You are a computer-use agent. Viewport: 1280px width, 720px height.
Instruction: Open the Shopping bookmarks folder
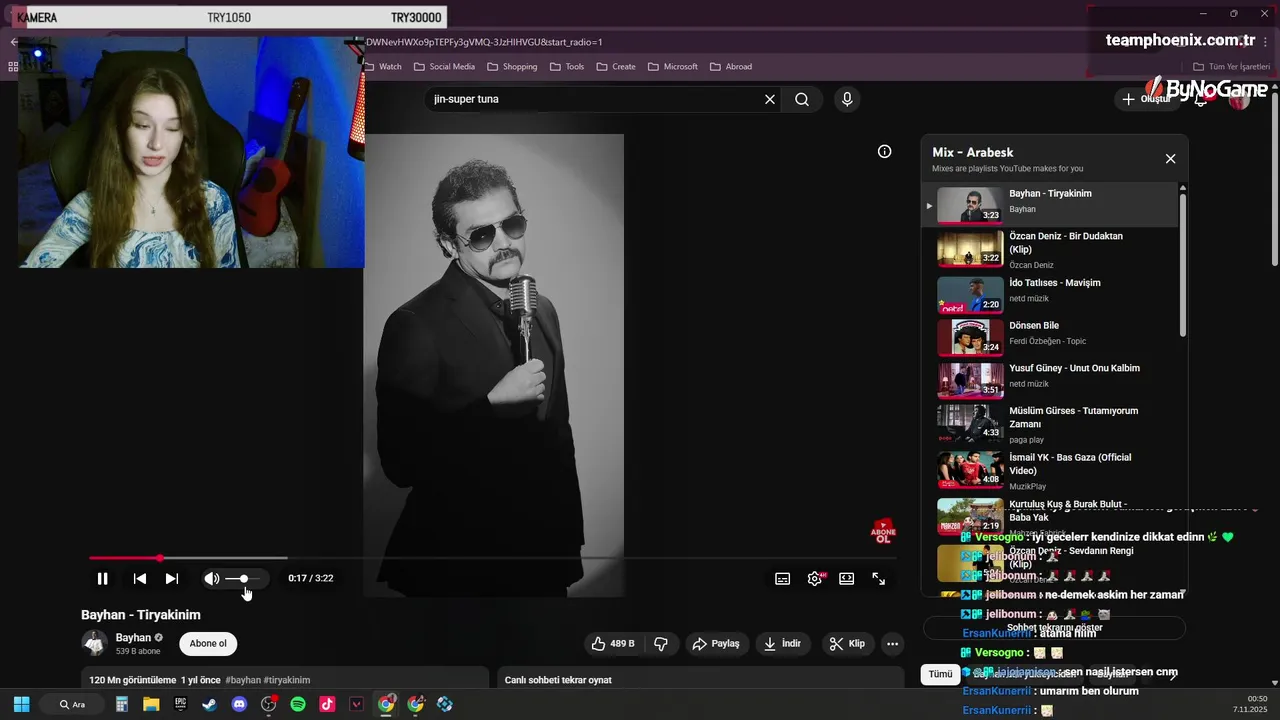tap(512, 66)
